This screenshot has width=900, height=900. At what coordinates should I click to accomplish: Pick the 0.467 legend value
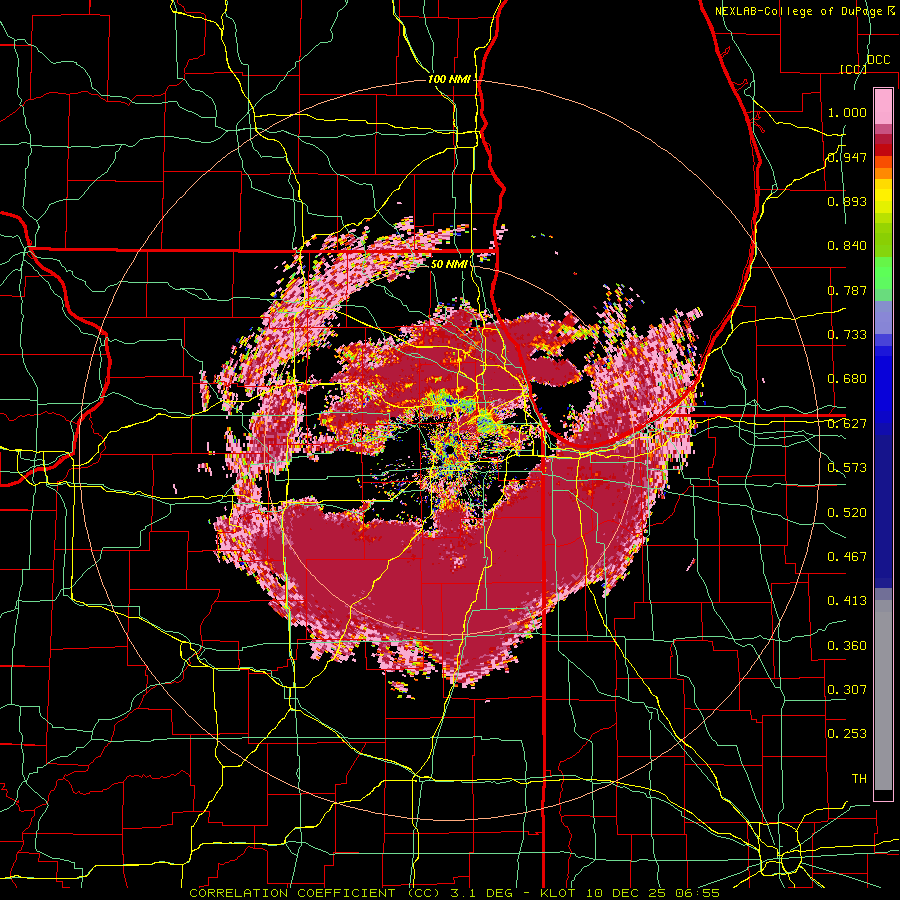pos(847,556)
